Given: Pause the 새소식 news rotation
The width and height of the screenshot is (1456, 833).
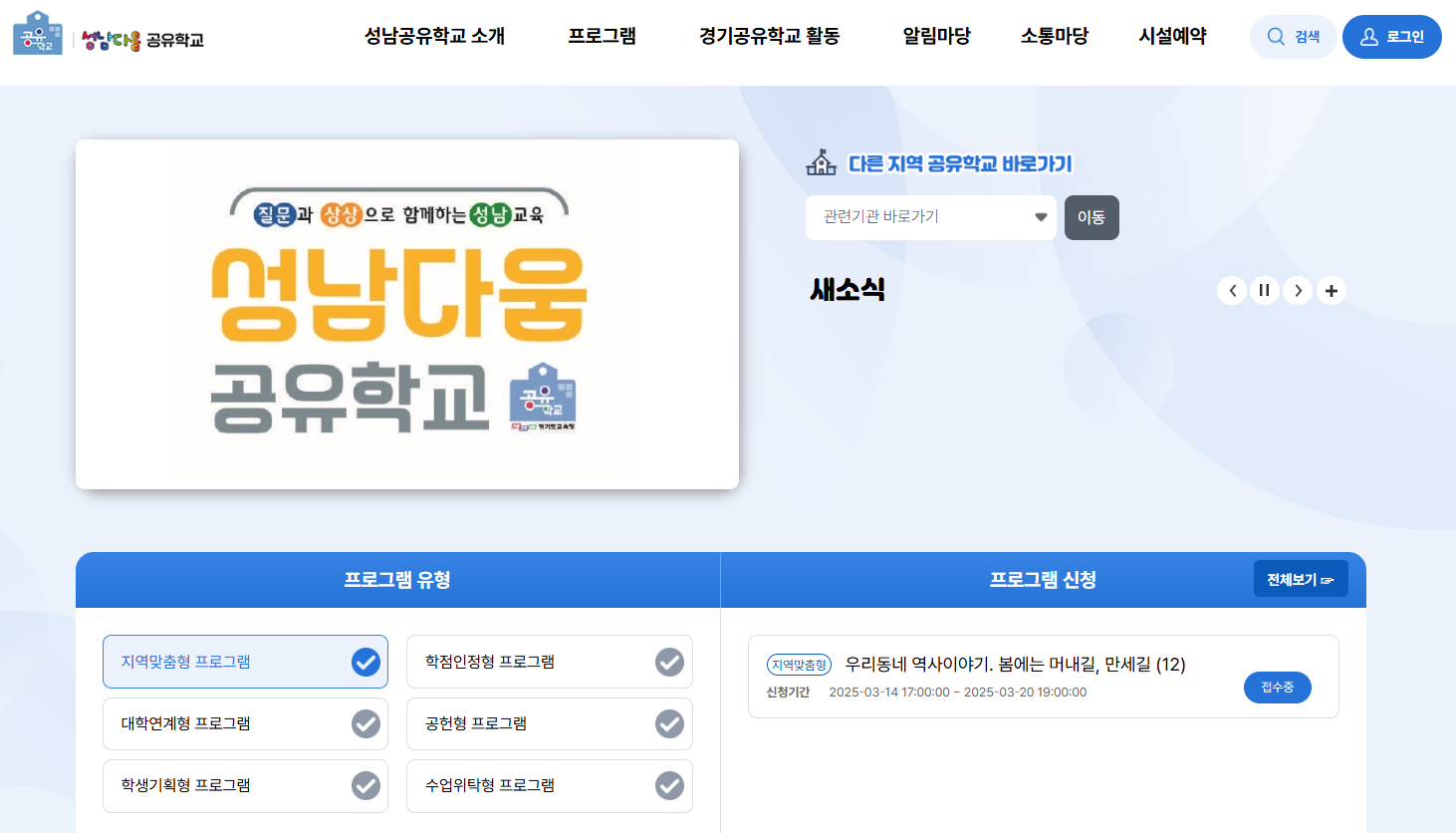Looking at the screenshot, I should coord(1265,290).
